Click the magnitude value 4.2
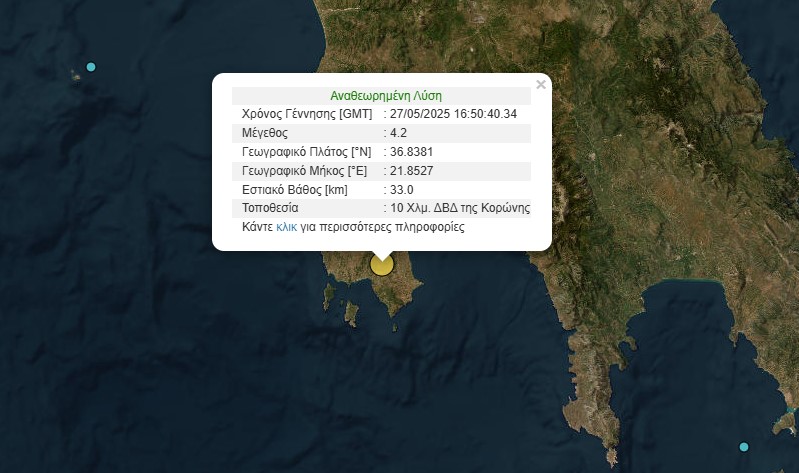This screenshot has width=799, height=473. point(400,133)
